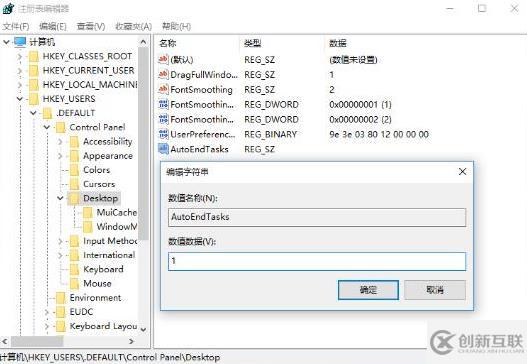The image size is (527, 364).
Task: Click the tree scroll up arrow
Action: click(143, 42)
